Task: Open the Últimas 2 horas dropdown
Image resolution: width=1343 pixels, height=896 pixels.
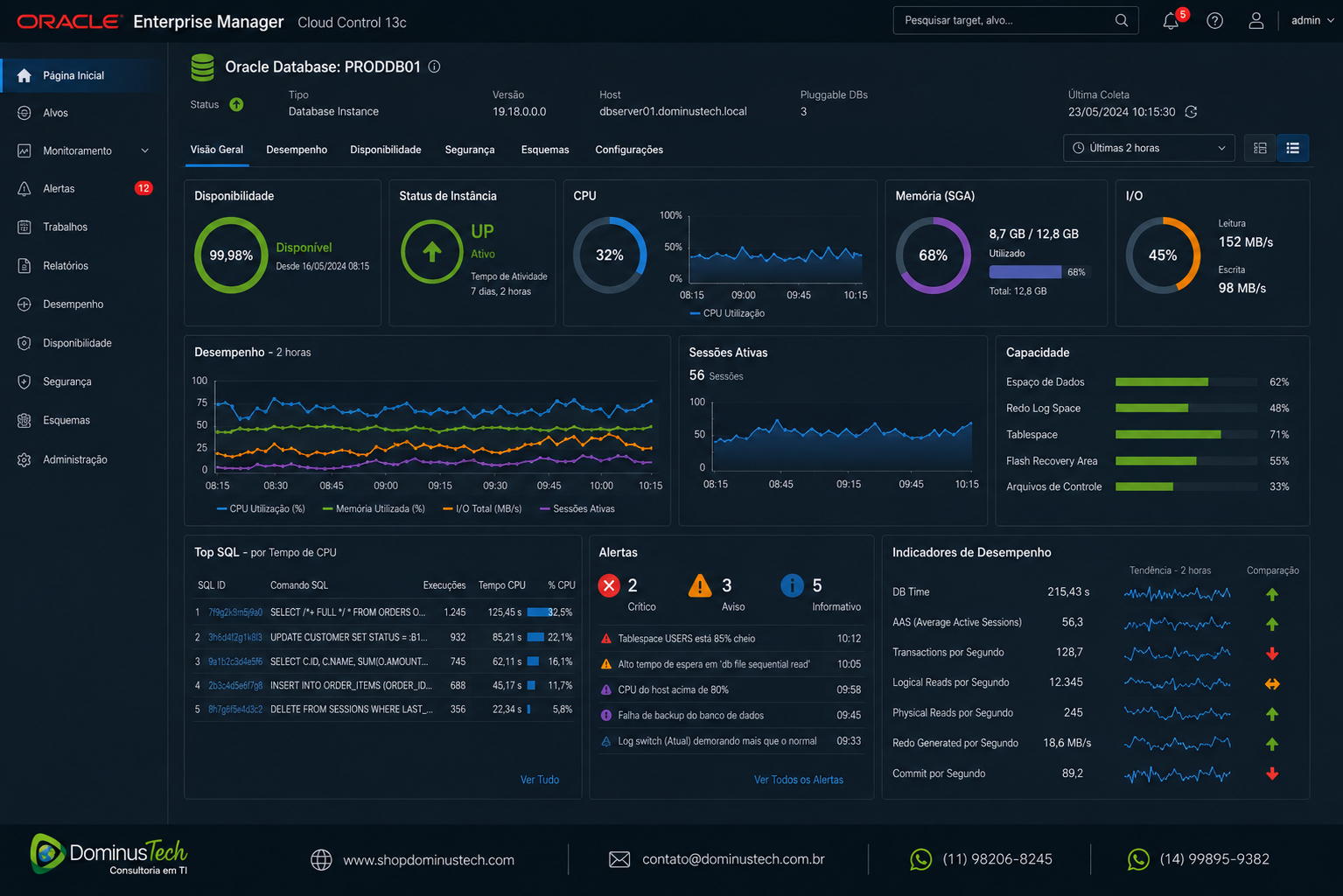Action: point(1149,148)
